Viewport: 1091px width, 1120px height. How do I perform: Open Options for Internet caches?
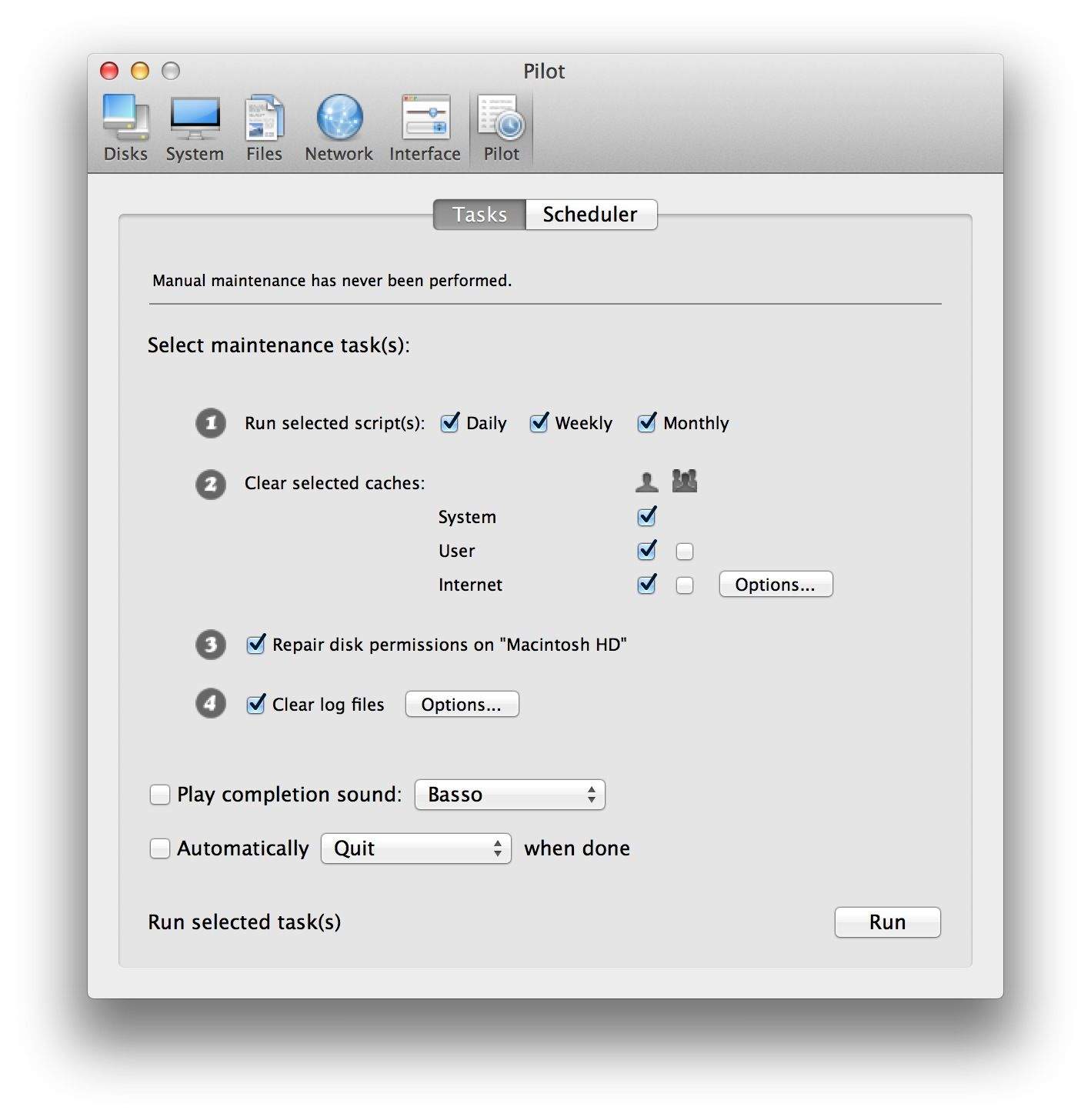[x=775, y=585]
